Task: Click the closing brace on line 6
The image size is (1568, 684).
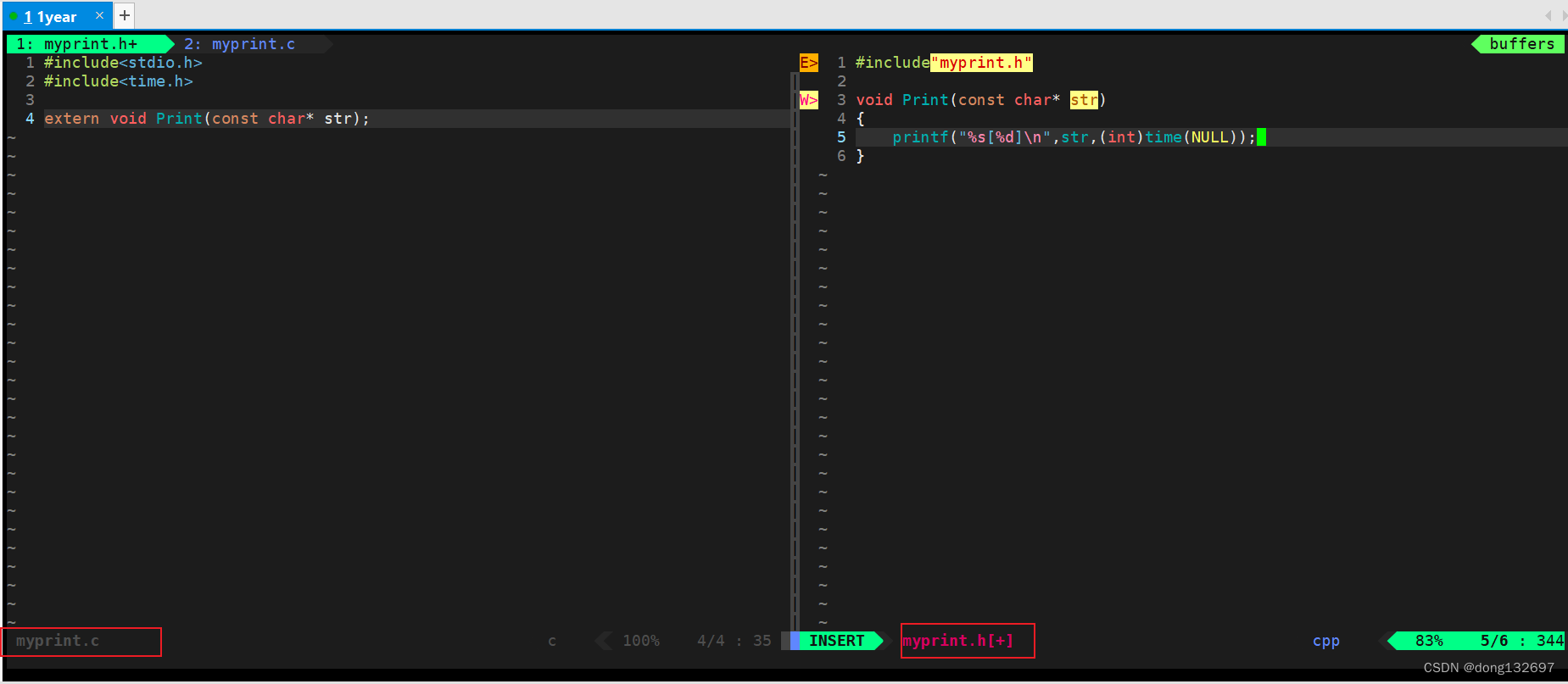Action: [860, 156]
